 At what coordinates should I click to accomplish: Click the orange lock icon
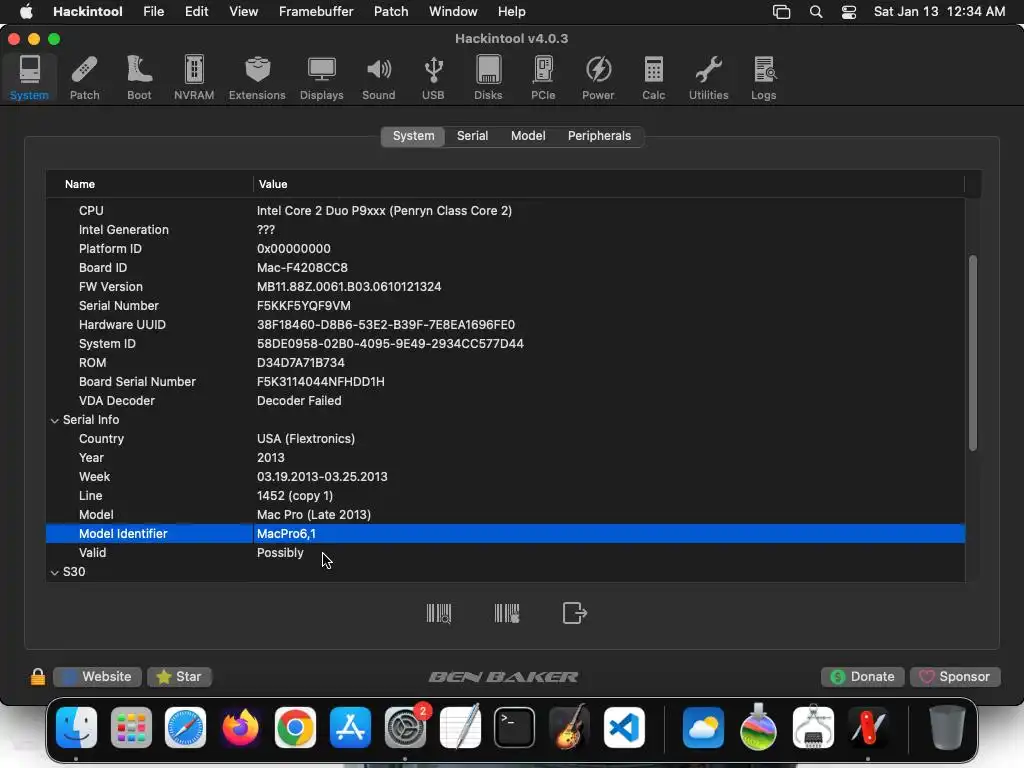point(38,677)
